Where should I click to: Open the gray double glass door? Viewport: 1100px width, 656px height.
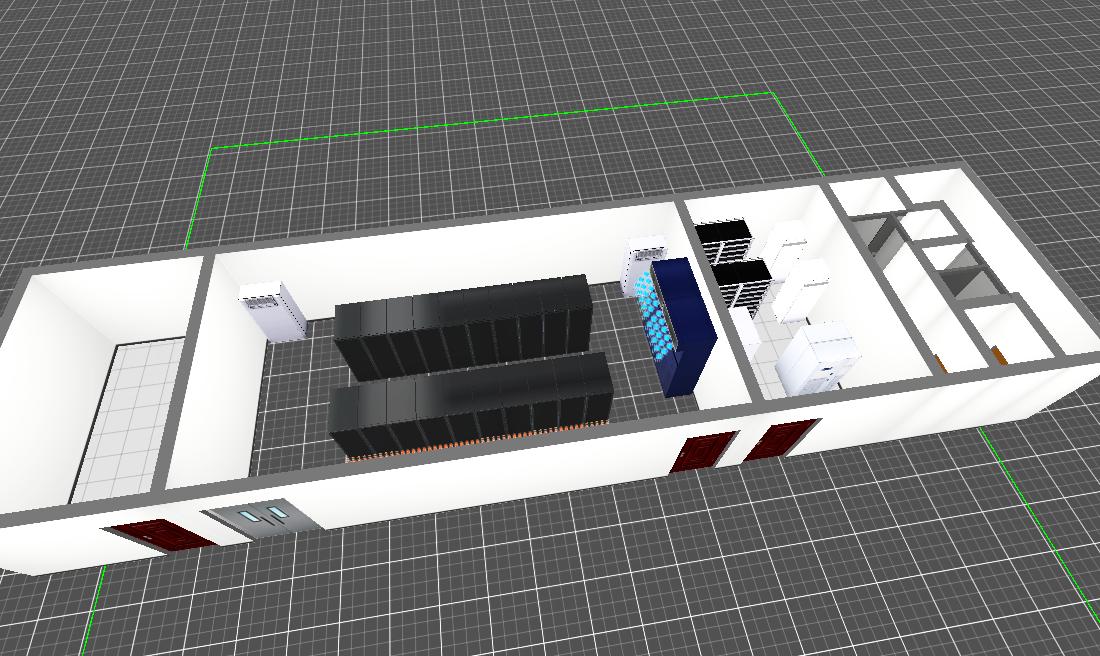tap(261, 518)
